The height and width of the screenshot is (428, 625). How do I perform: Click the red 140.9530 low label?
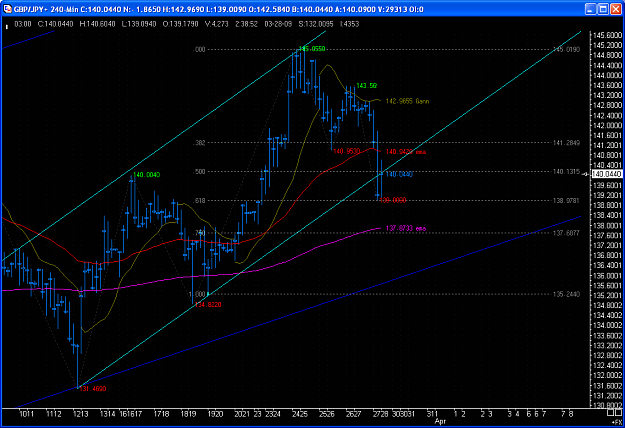pos(346,151)
